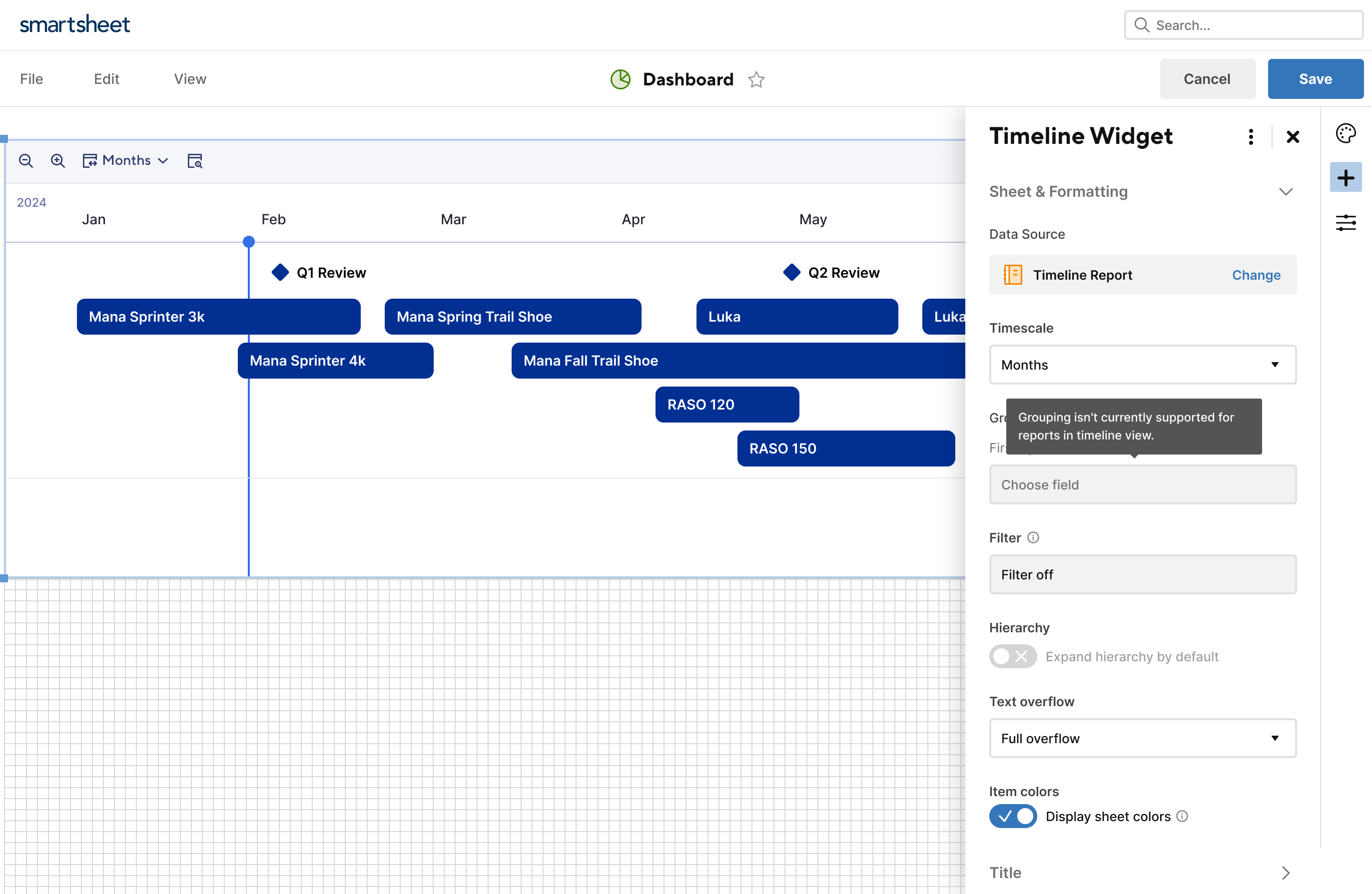Image resolution: width=1372 pixels, height=894 pixels.
Task: Disable Display sheet colors
Action: pyautogui.click(x=1012, y=816)
